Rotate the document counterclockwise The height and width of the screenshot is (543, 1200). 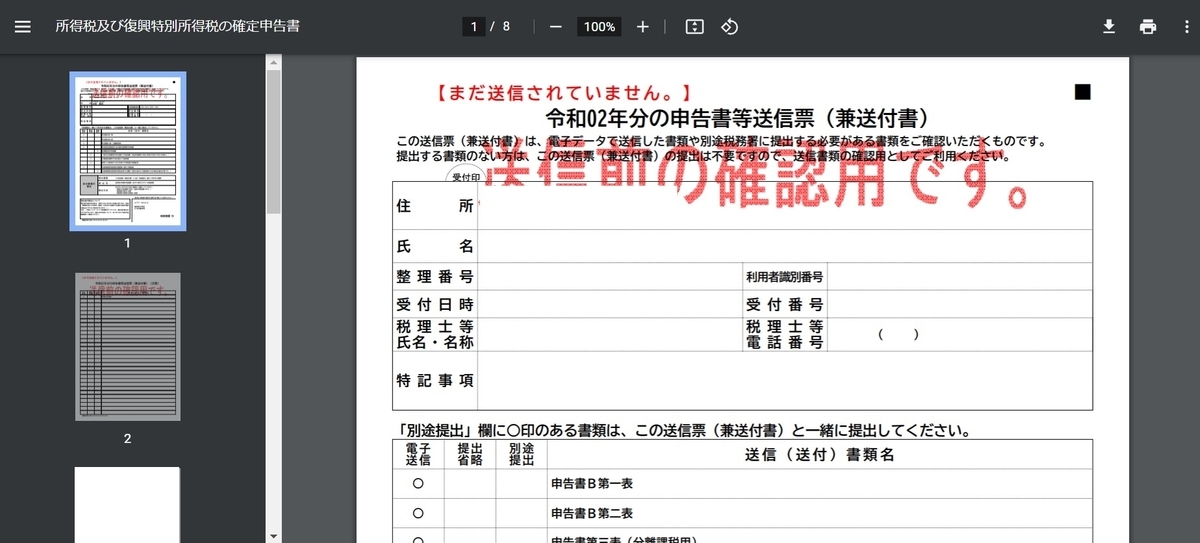(x=730, y=27)
